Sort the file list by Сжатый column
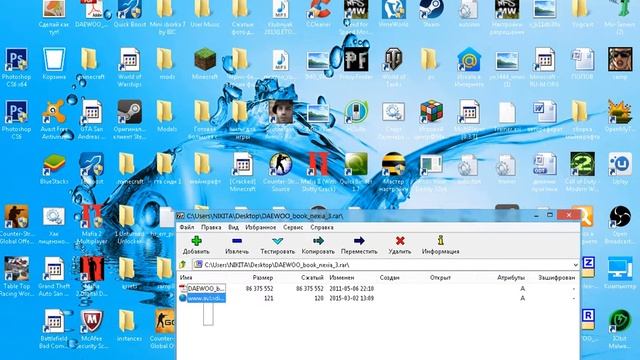The image size is (640, 360). 312,278
